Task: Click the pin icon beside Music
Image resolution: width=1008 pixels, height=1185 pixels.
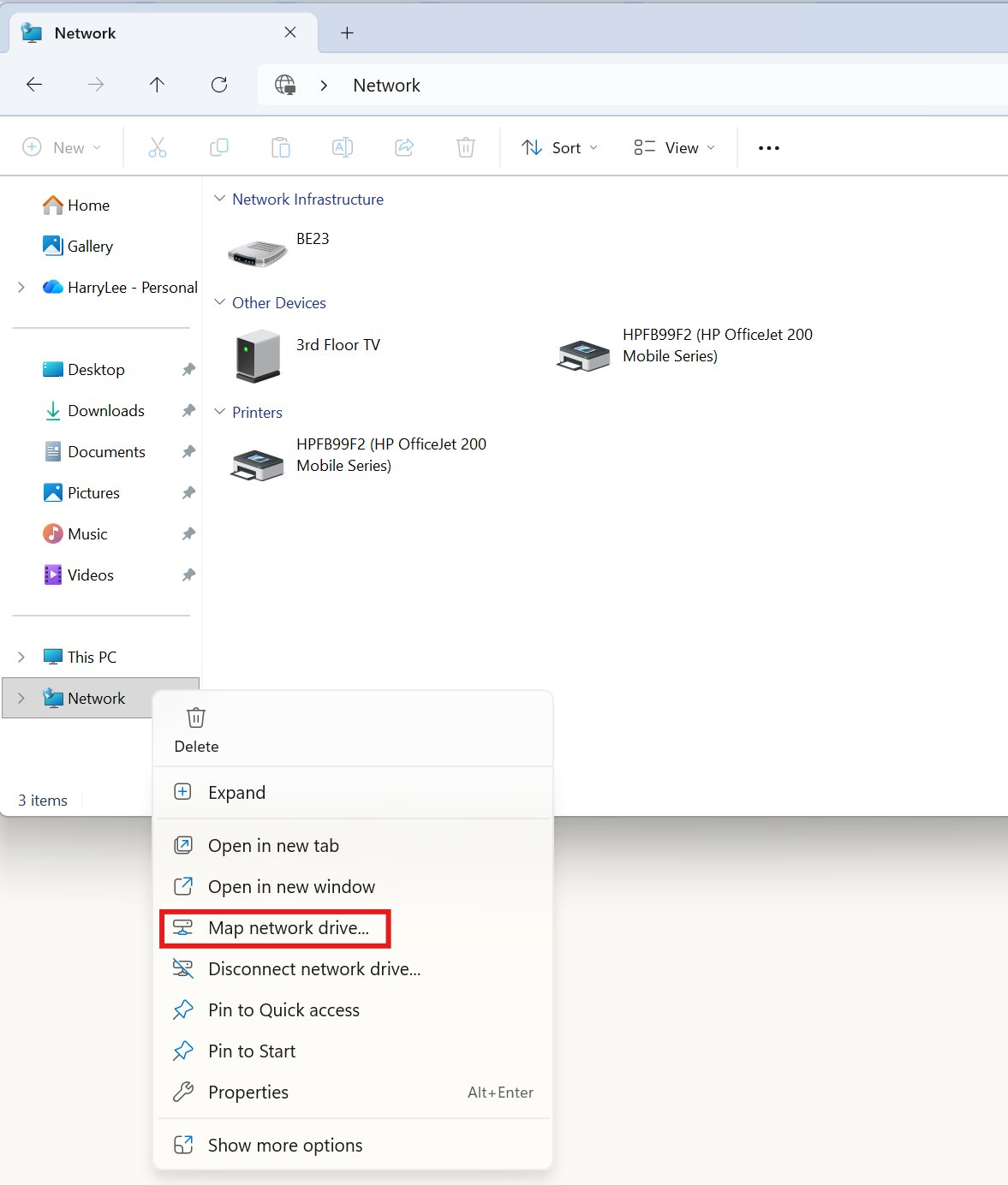Action: 188,534
